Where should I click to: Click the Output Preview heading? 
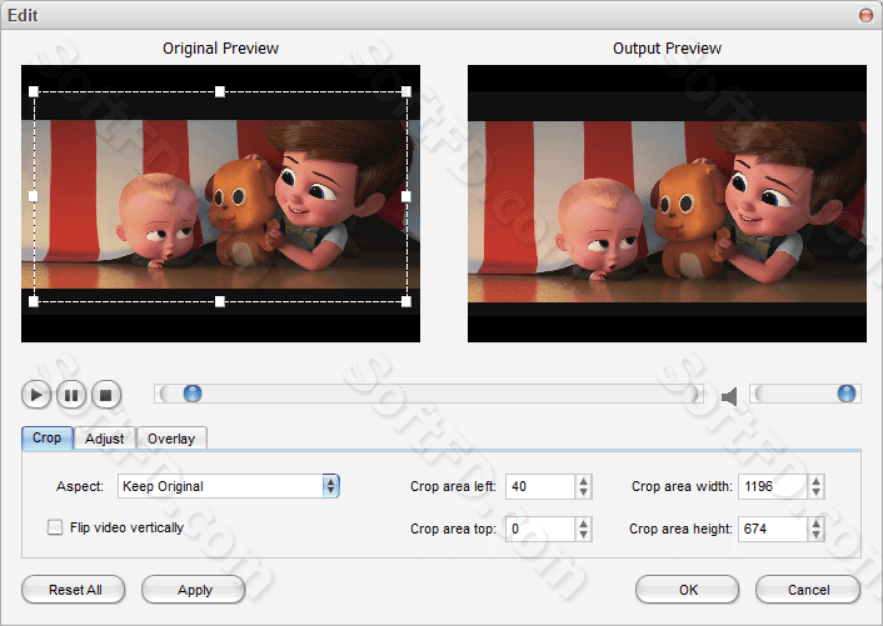pos(667,48)
